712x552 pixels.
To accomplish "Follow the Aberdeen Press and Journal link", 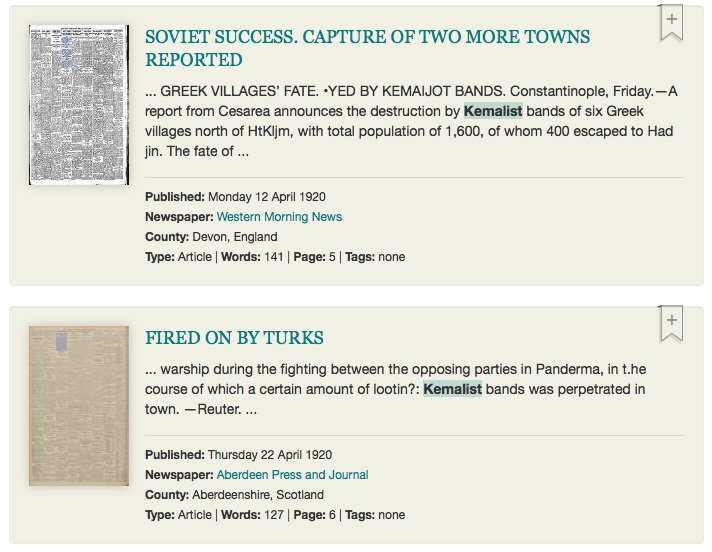I will [x=292, y=475].
